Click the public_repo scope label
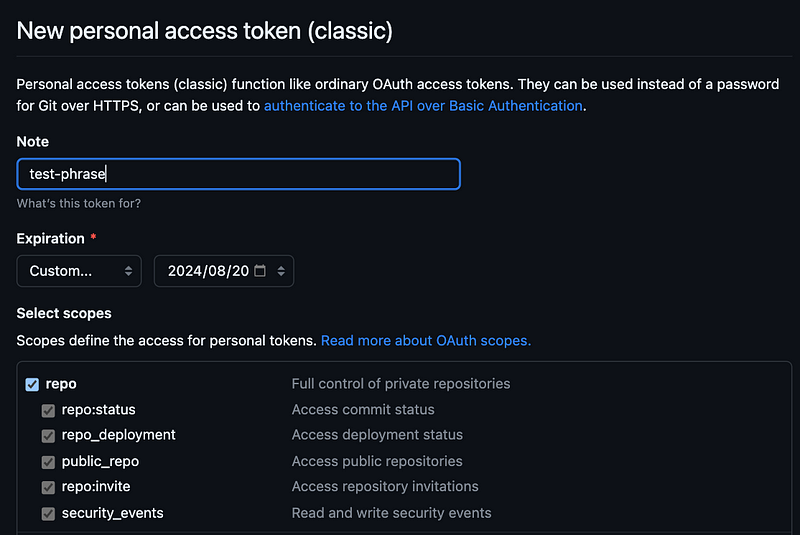Image resolution: width=800 pixels, height=535 pixels. [100, 462]
